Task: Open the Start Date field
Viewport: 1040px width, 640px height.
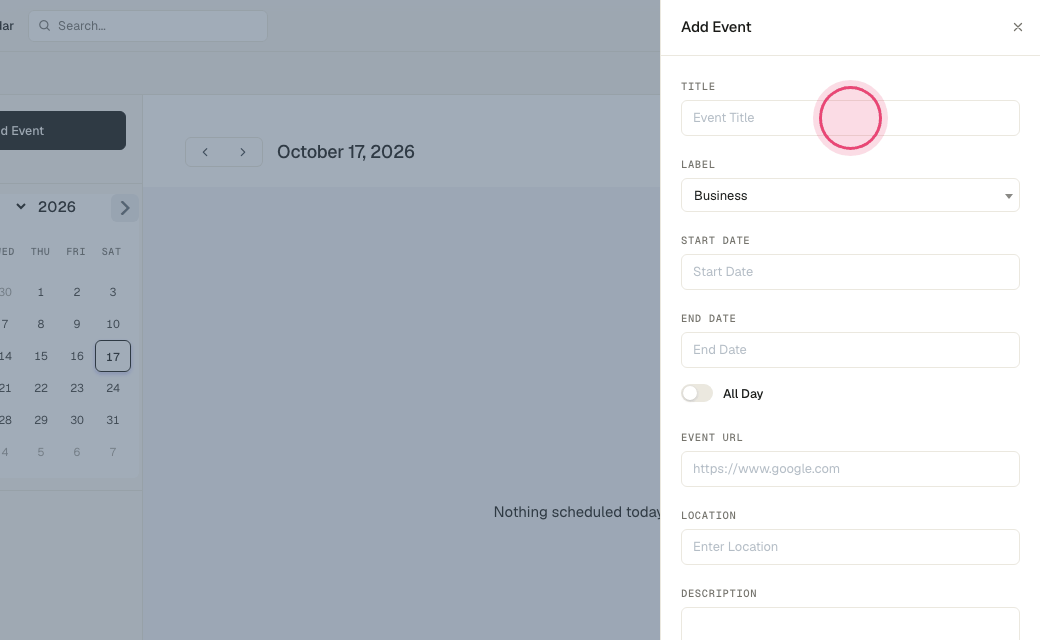Action: point(850,272)
